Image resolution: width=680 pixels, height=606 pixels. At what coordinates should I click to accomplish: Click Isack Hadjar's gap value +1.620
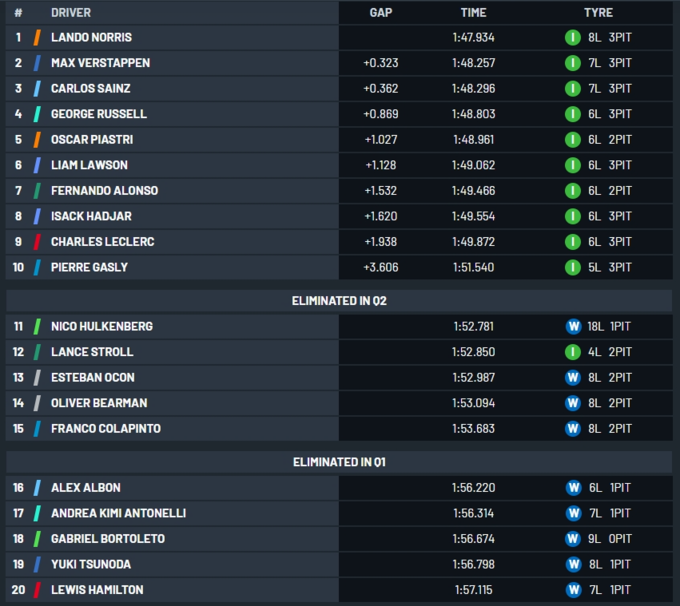point(381,216)
